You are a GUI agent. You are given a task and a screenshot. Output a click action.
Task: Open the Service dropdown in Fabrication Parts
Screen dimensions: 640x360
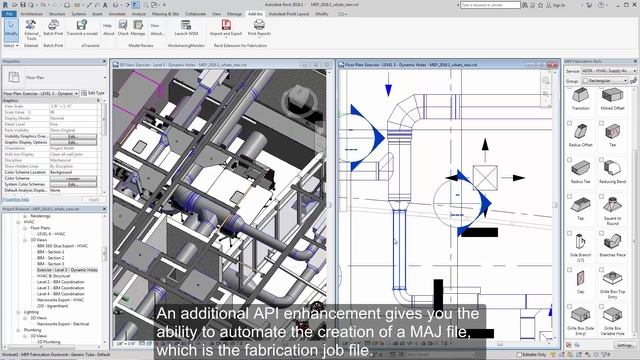click(609, 71)
